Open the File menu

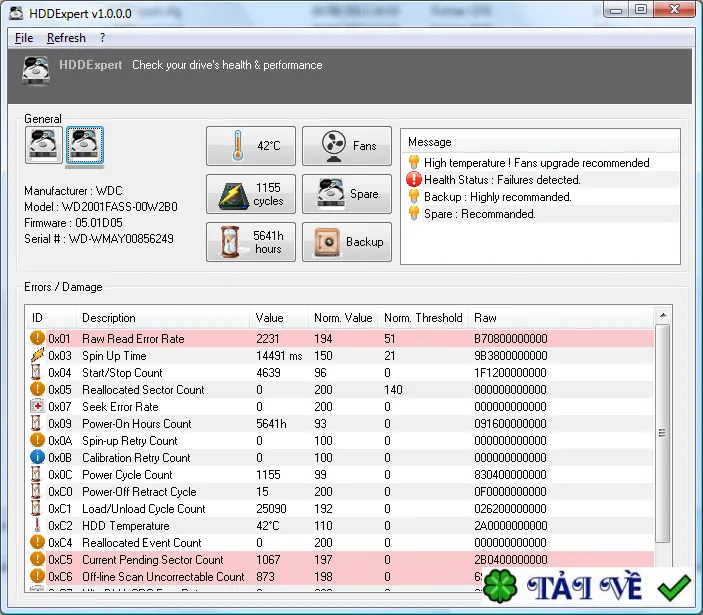[24, 38]
